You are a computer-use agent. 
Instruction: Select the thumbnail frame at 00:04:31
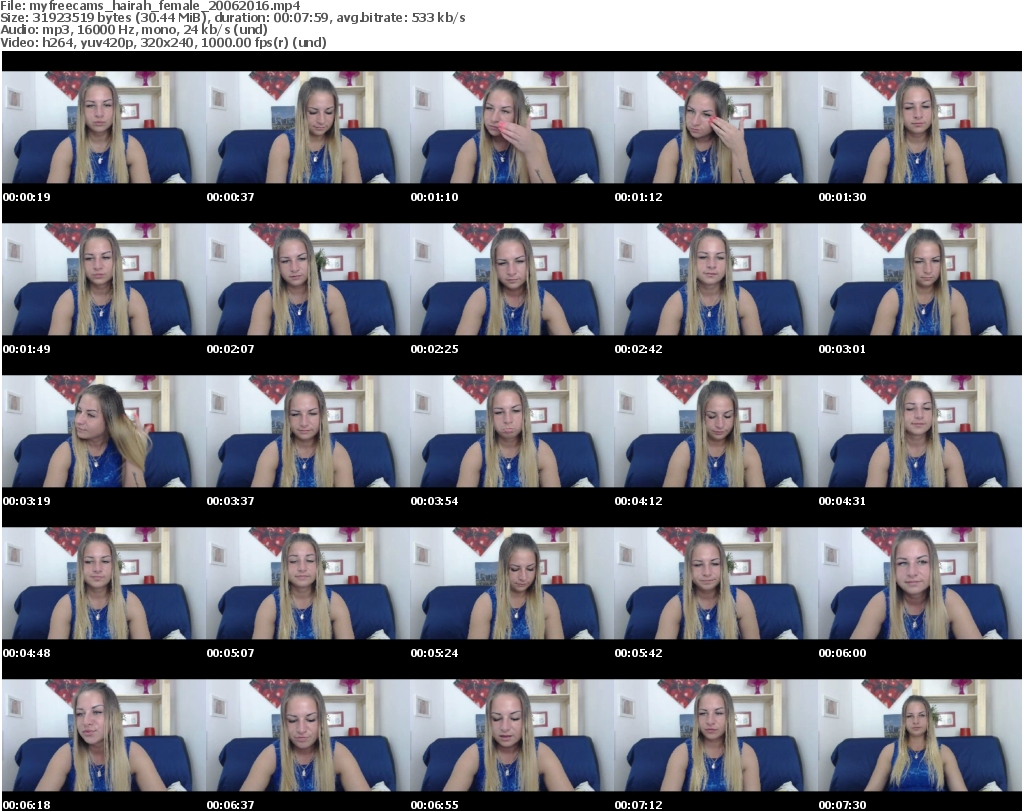coord(920,432)
